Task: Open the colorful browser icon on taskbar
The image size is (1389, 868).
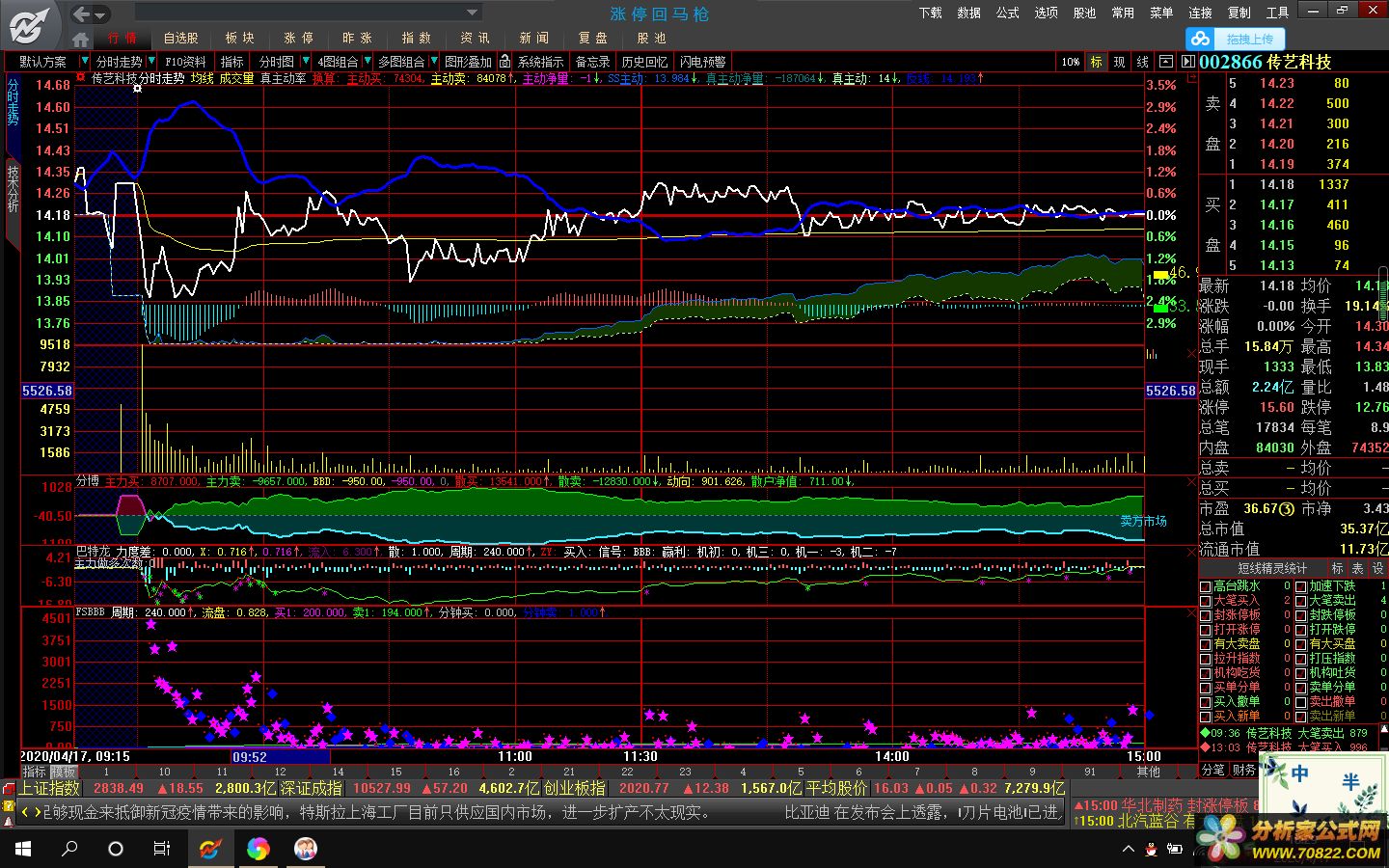Action: (x=258, y=849)
